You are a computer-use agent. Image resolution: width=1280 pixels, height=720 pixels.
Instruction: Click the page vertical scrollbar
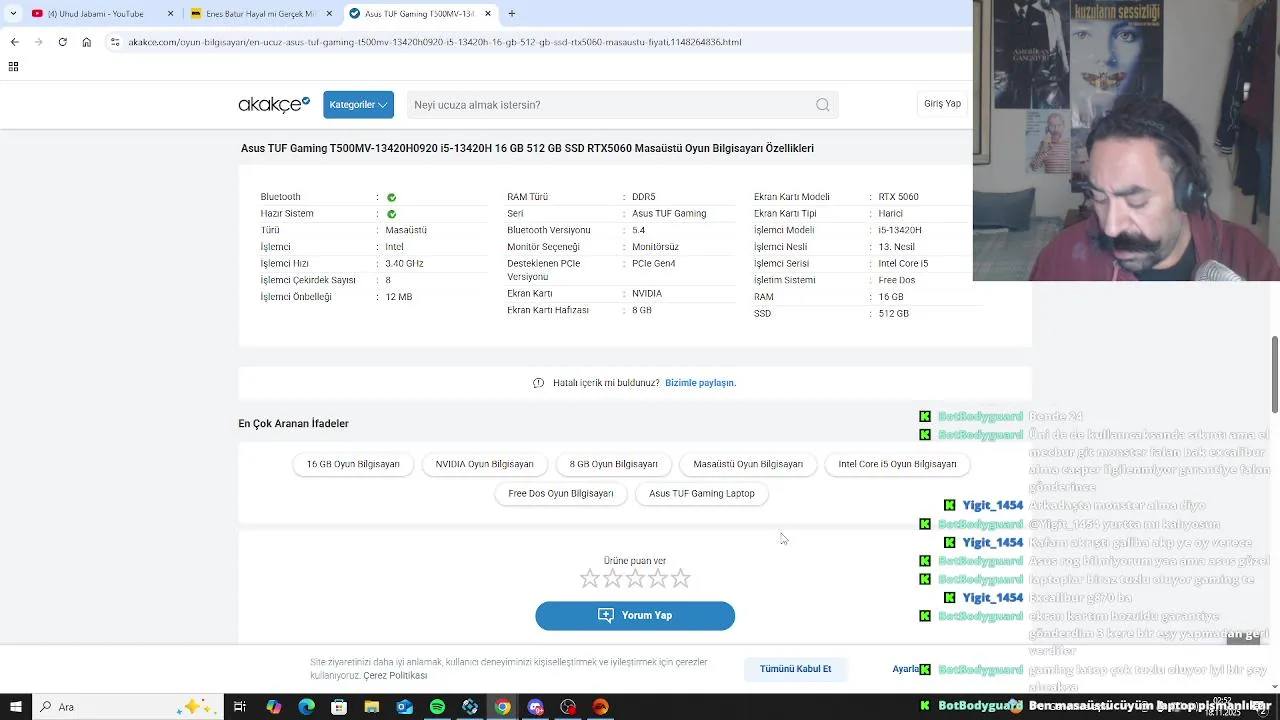(1275, 375)
